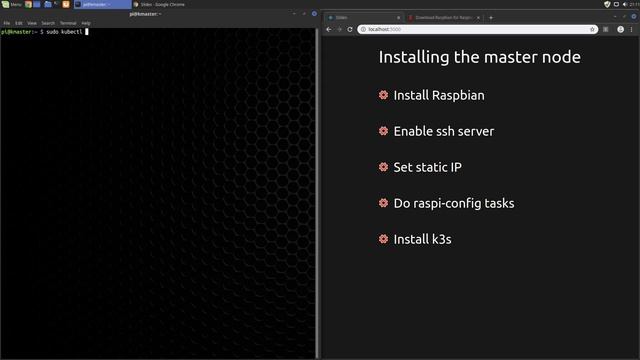Click the shield security tray icon

607,4
